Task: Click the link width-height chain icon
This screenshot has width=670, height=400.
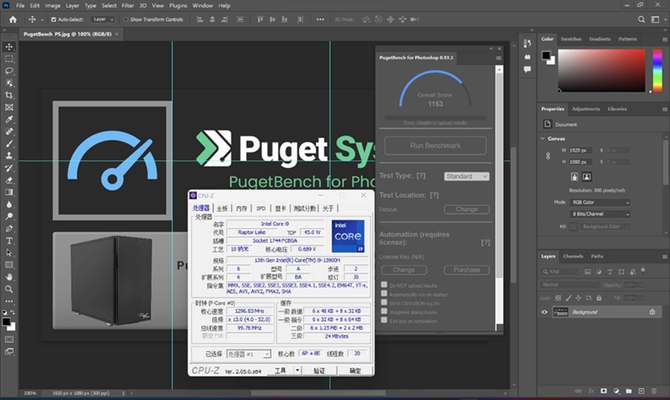Action: tap(548, 156)
